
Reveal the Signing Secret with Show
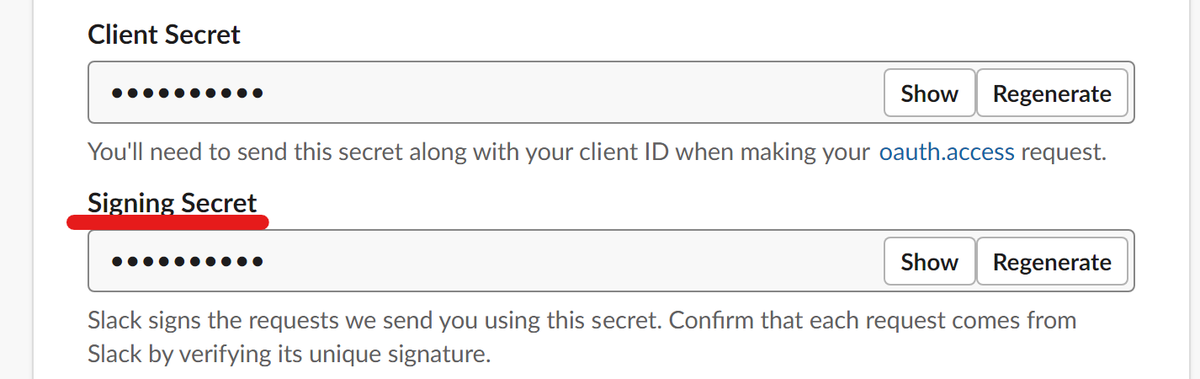[929, 262]
